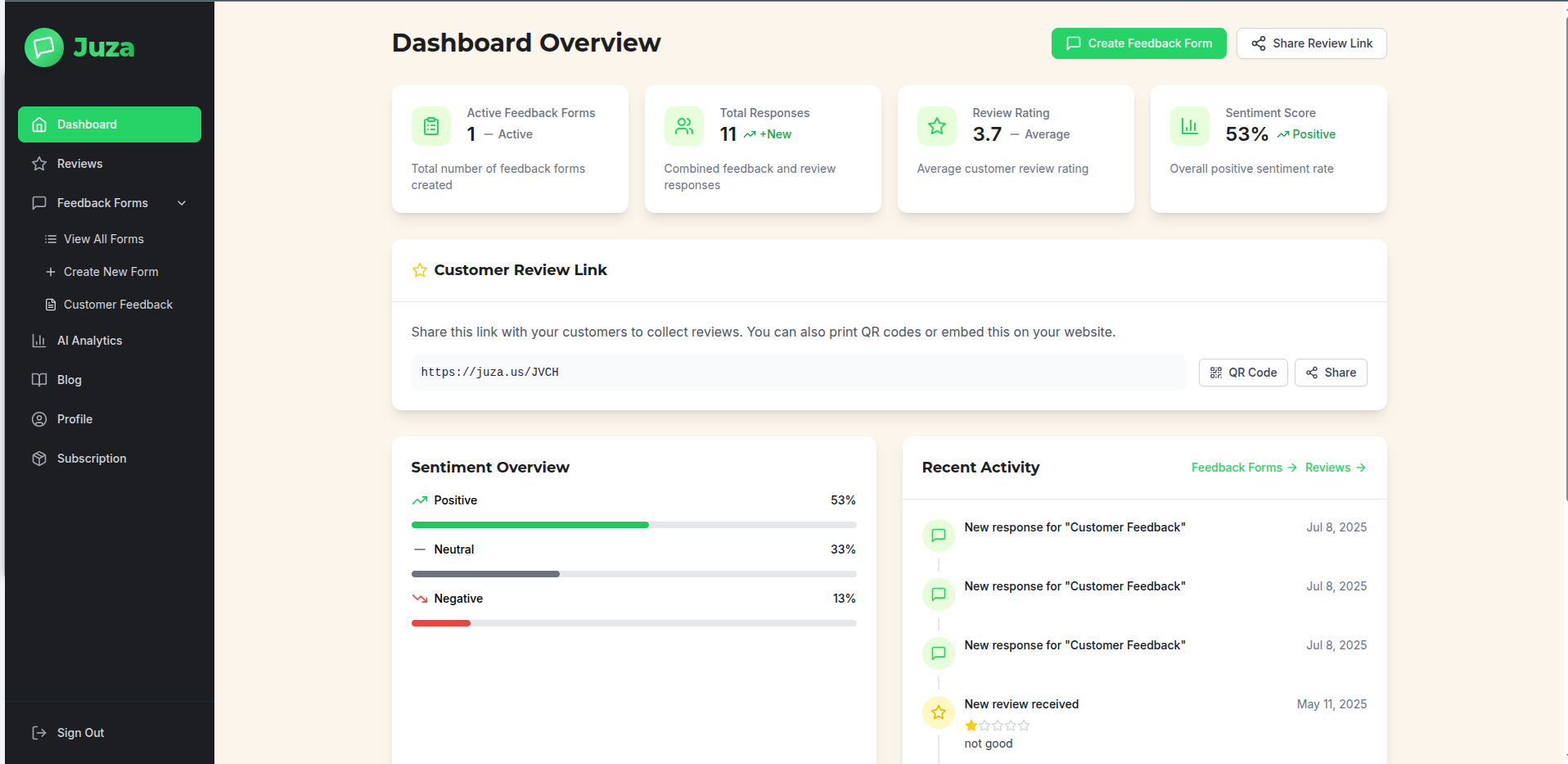1568x764 pixels.
Task: Click the Dashboard home icon in sidebar
Action: click(39, 124)
